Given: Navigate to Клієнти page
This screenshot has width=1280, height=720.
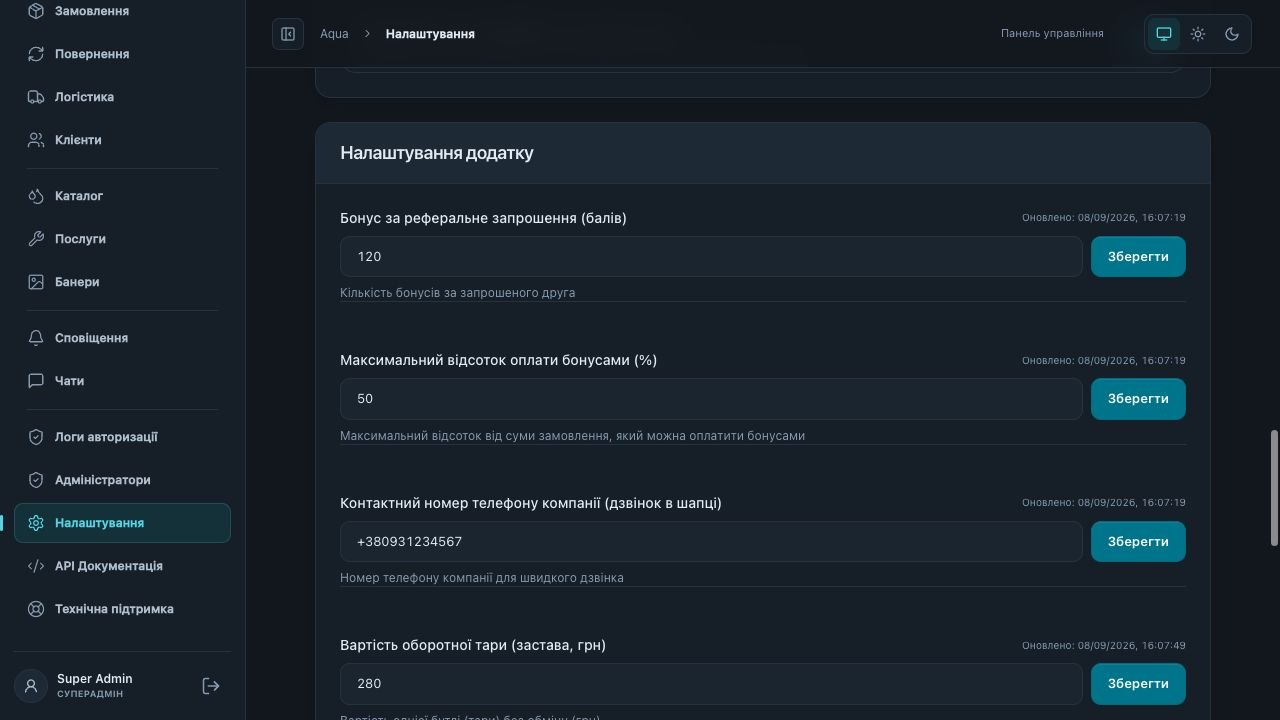Looking at the screenshot, I should [x=122, y=140].
